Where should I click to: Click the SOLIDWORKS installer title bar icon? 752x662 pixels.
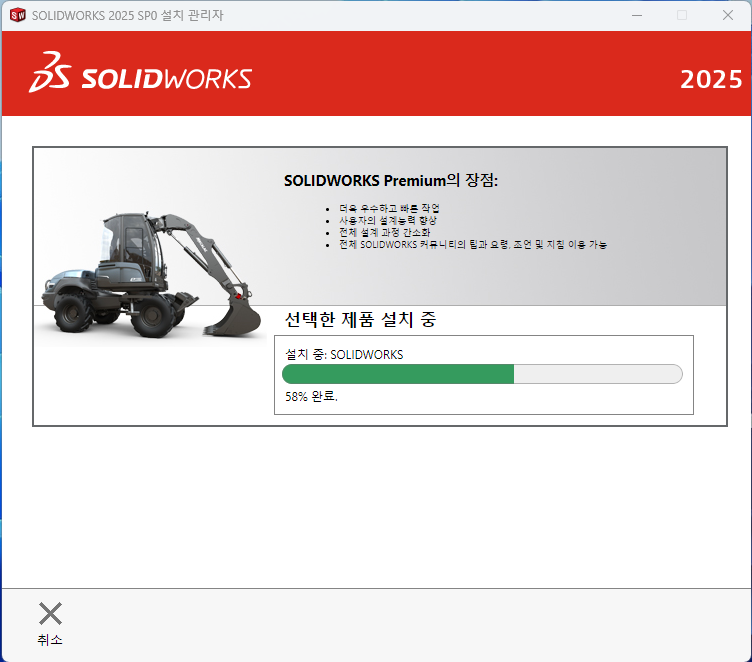click(x=17, y=15)
